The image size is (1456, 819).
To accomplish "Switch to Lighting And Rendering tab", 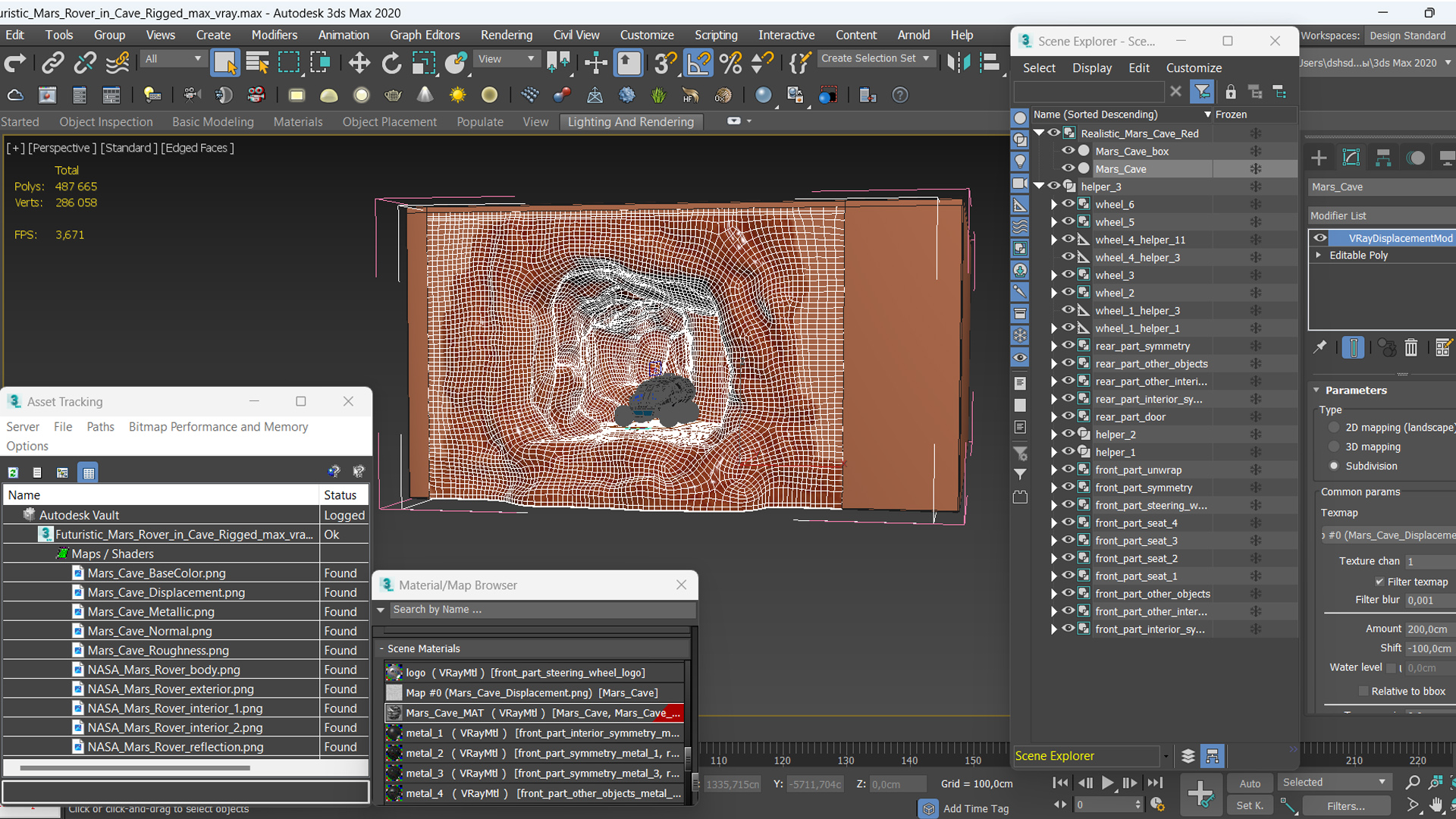I will point(630,121).
